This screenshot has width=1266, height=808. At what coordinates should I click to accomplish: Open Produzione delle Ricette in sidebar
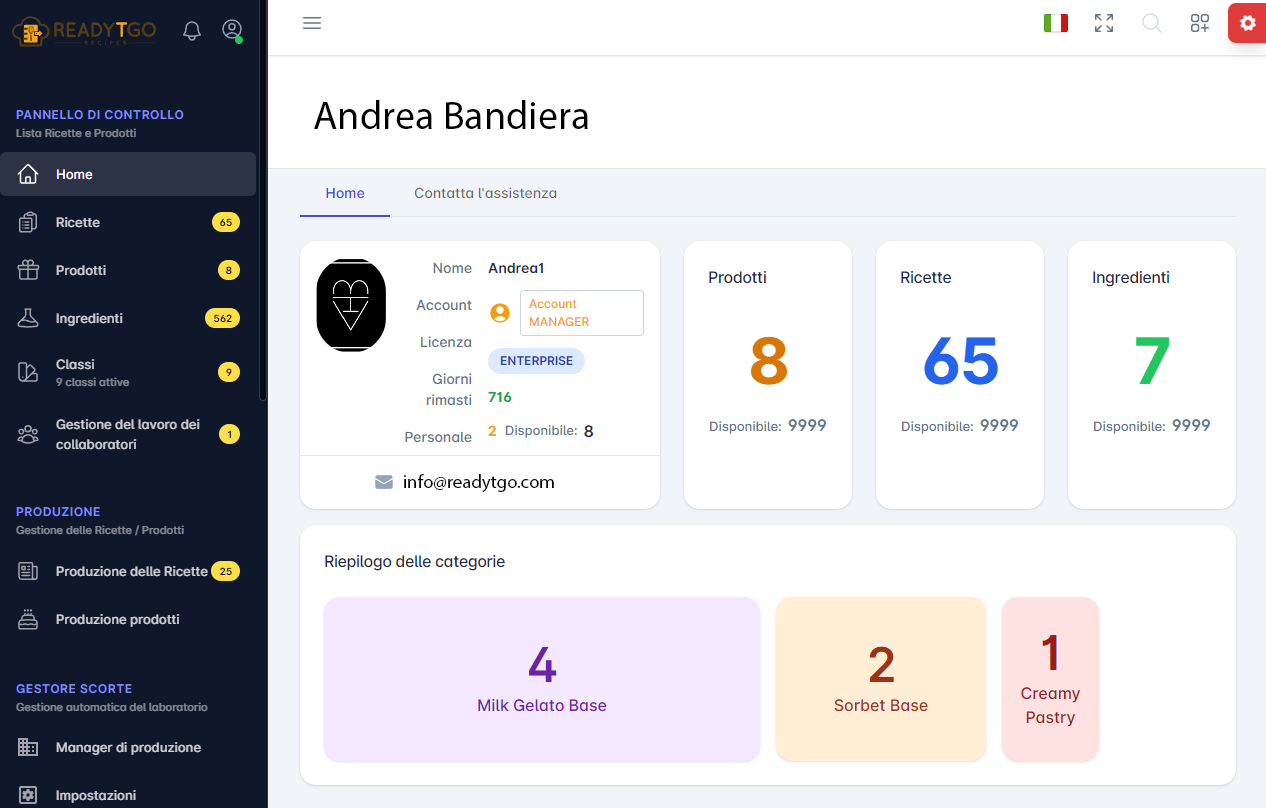131,571
